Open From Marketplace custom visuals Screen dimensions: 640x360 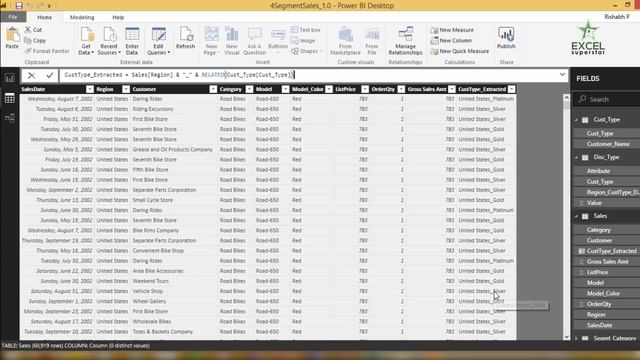tap(345, 41)
